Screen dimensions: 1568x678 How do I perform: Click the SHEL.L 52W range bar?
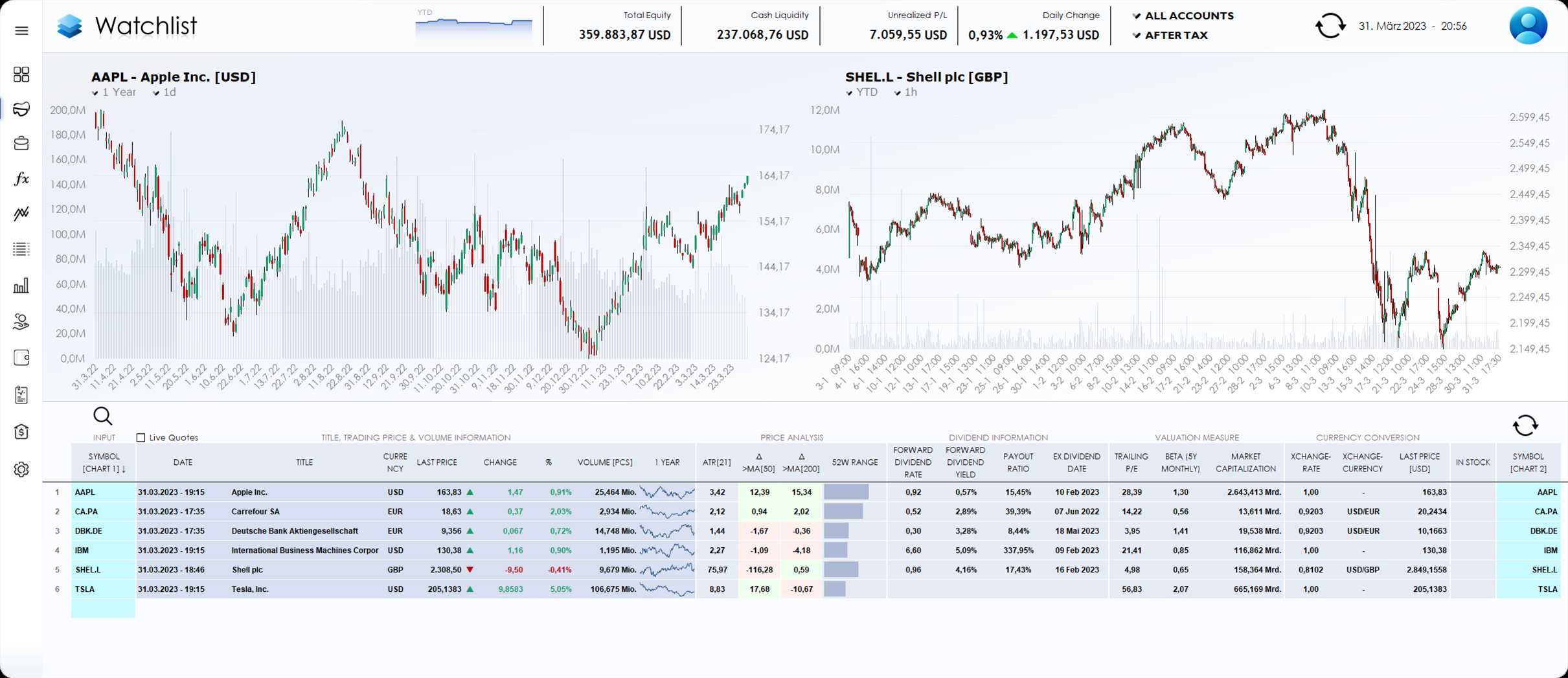pyautogui.click(x=841, y=570)
